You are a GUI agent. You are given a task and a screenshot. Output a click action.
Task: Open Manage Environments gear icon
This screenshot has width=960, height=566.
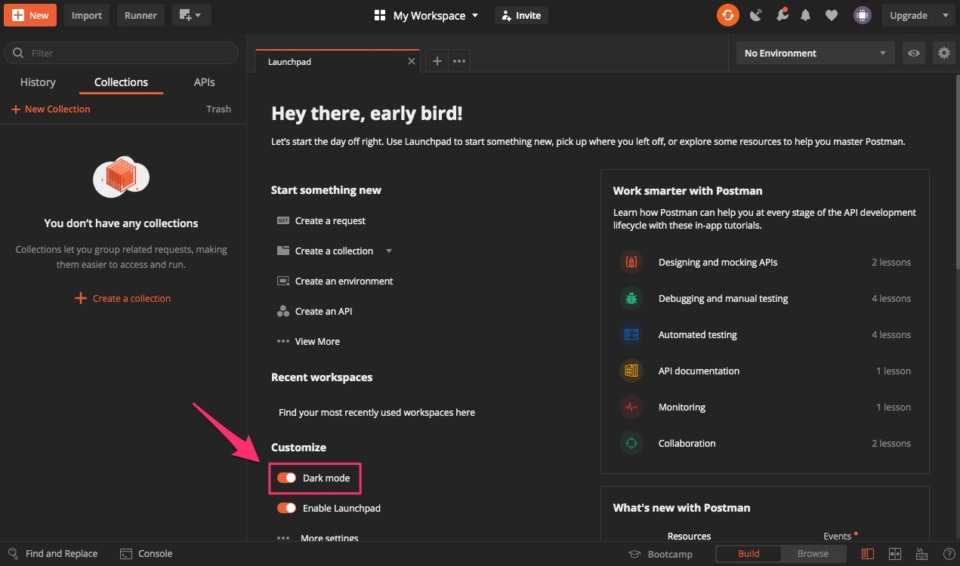pyautogui.click(x=944, y=53)
